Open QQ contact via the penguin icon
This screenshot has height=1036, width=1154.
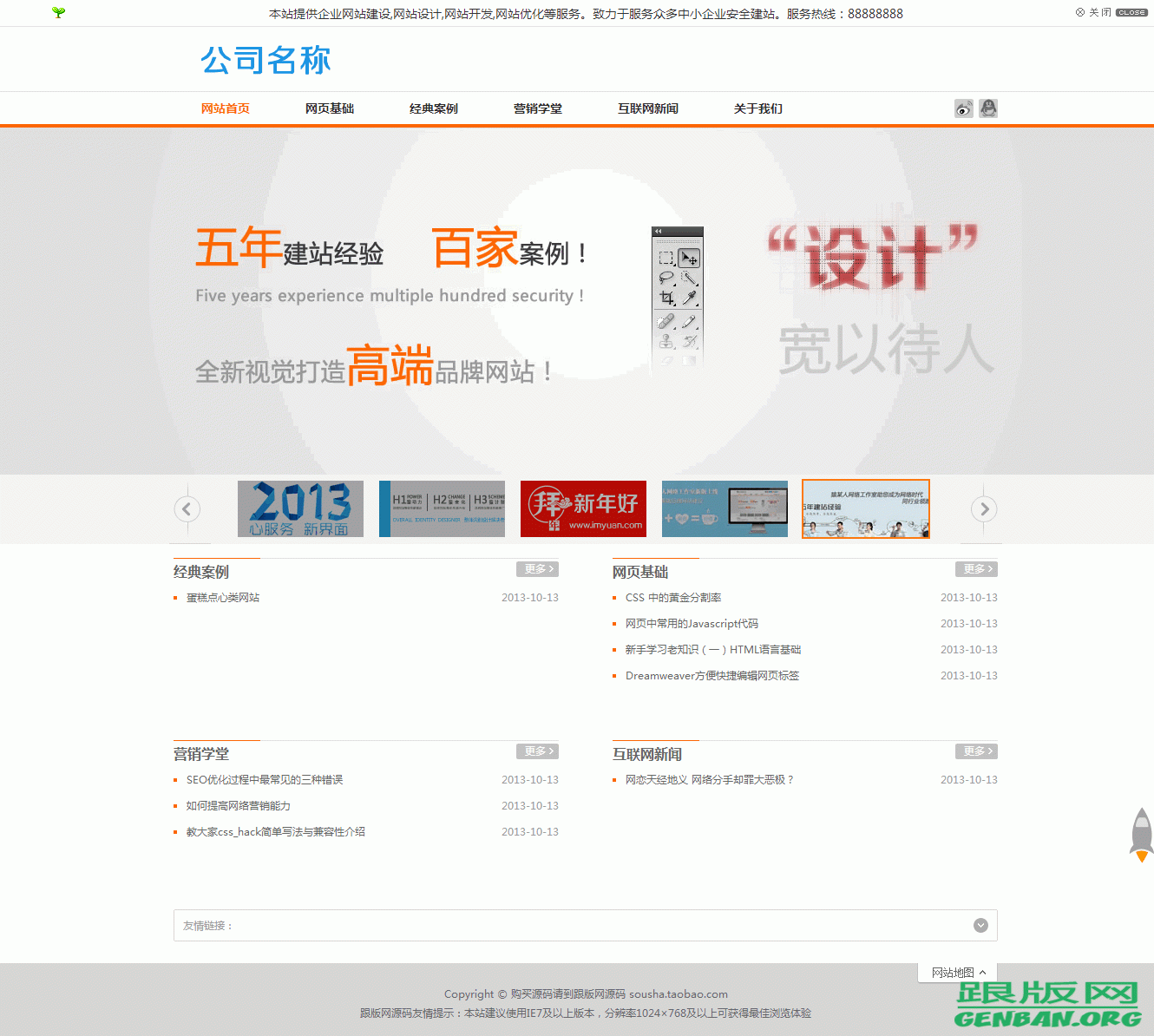pos(988,108)
